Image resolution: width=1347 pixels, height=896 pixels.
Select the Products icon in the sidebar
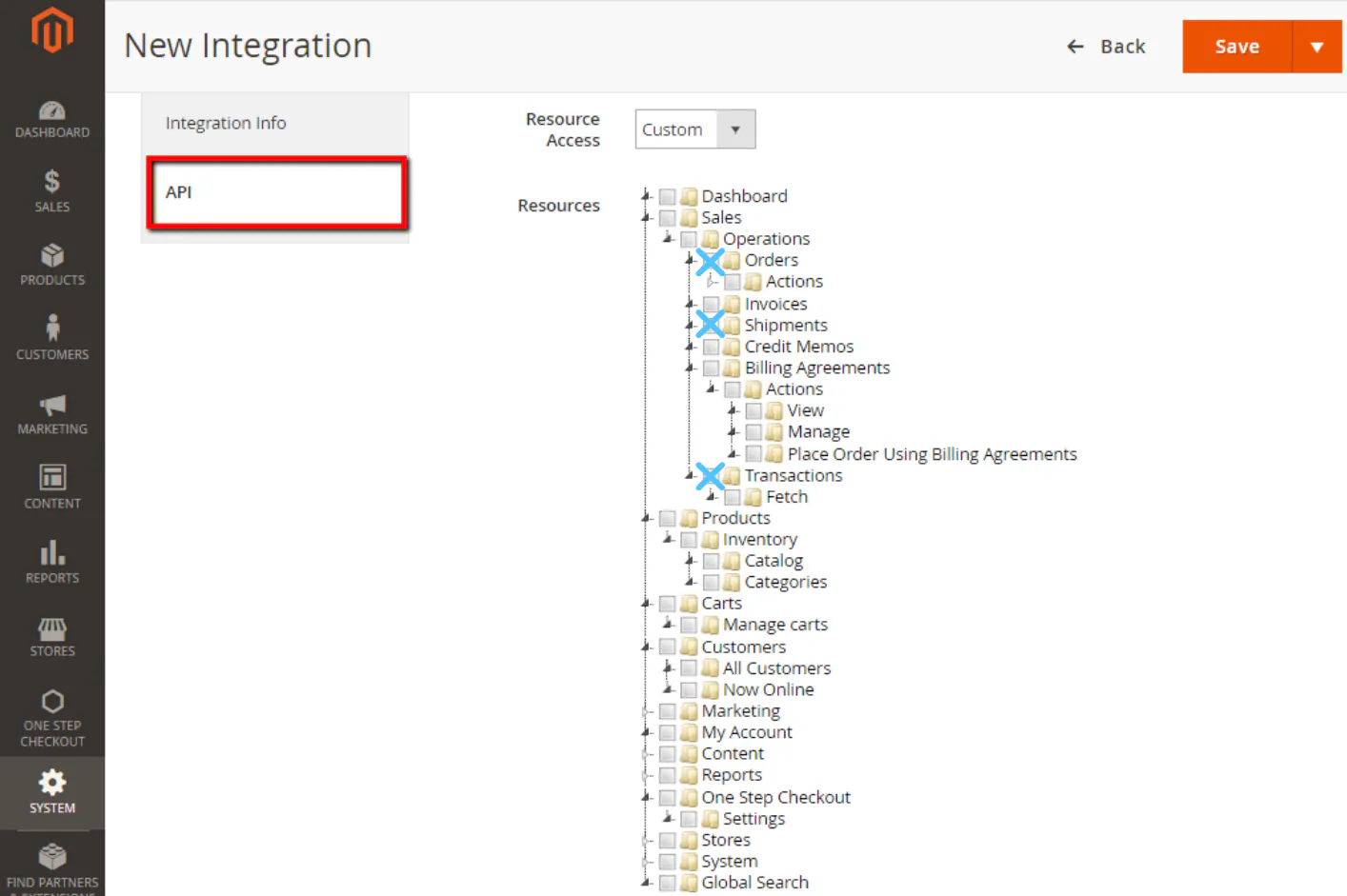tap(52, 264)
